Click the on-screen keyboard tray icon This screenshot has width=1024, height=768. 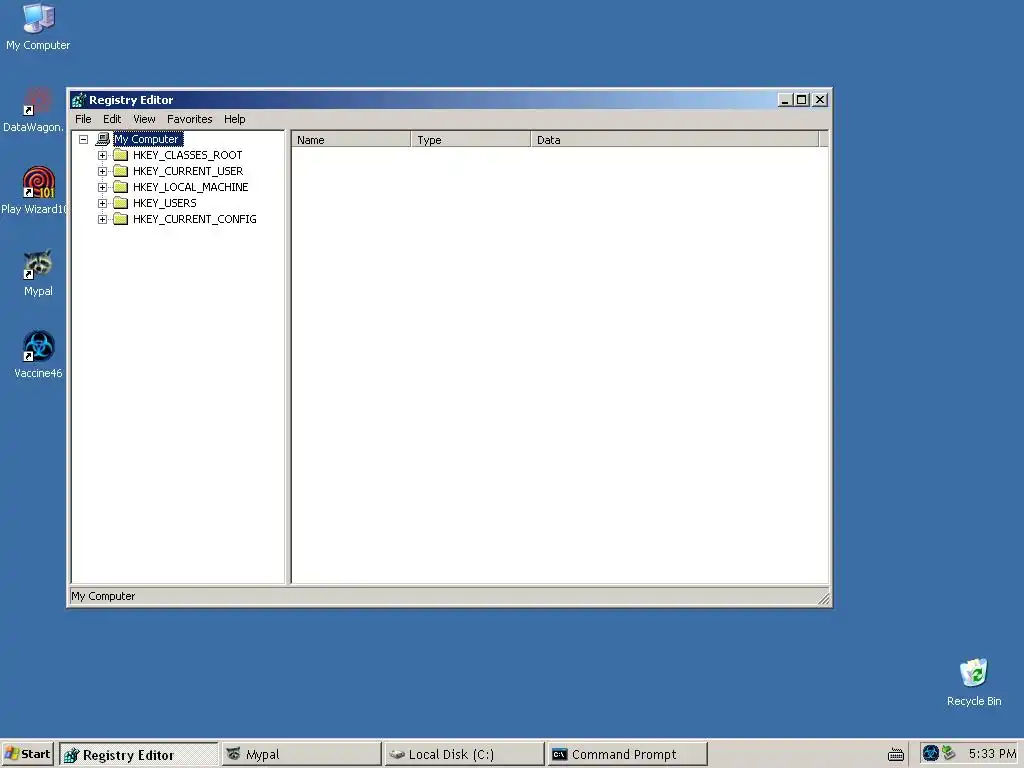click(x=896, y=754)
